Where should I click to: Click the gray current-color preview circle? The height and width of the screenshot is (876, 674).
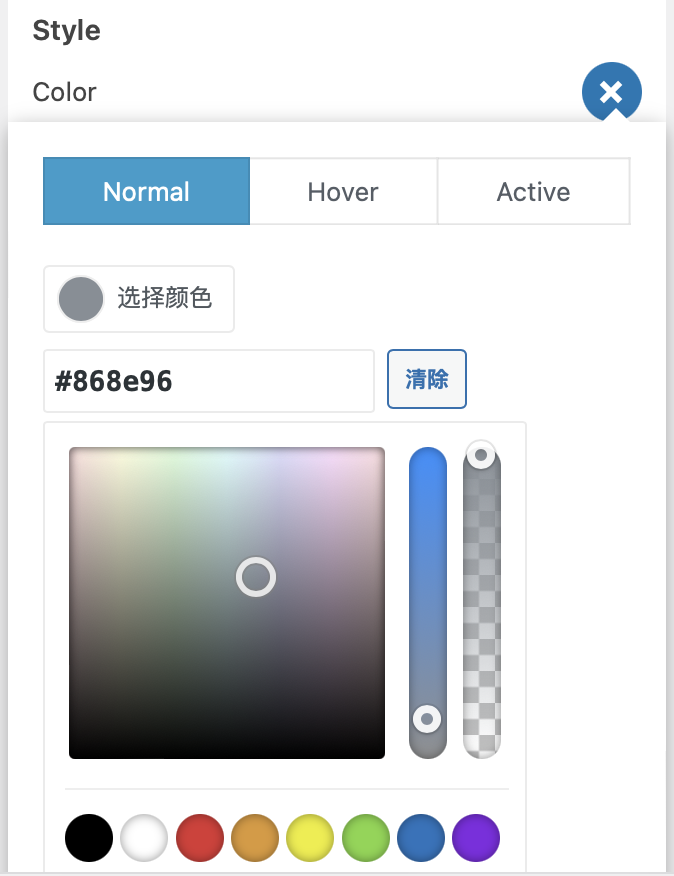(x=81, y=298)
